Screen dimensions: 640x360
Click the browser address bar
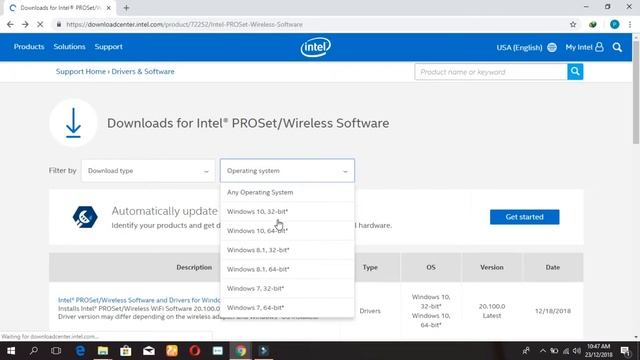[310, 24]
